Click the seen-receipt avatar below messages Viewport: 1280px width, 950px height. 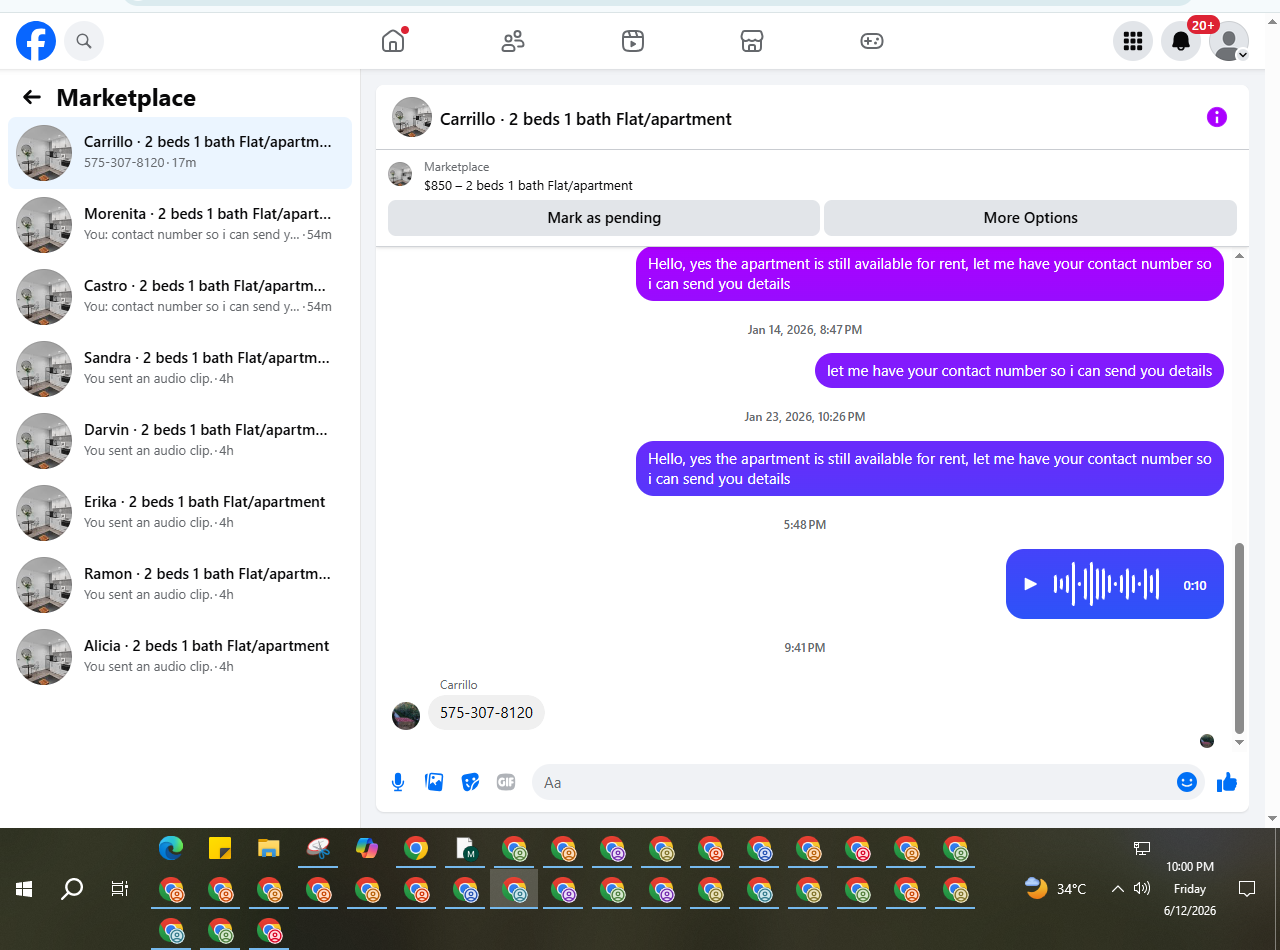point(1207,741)
